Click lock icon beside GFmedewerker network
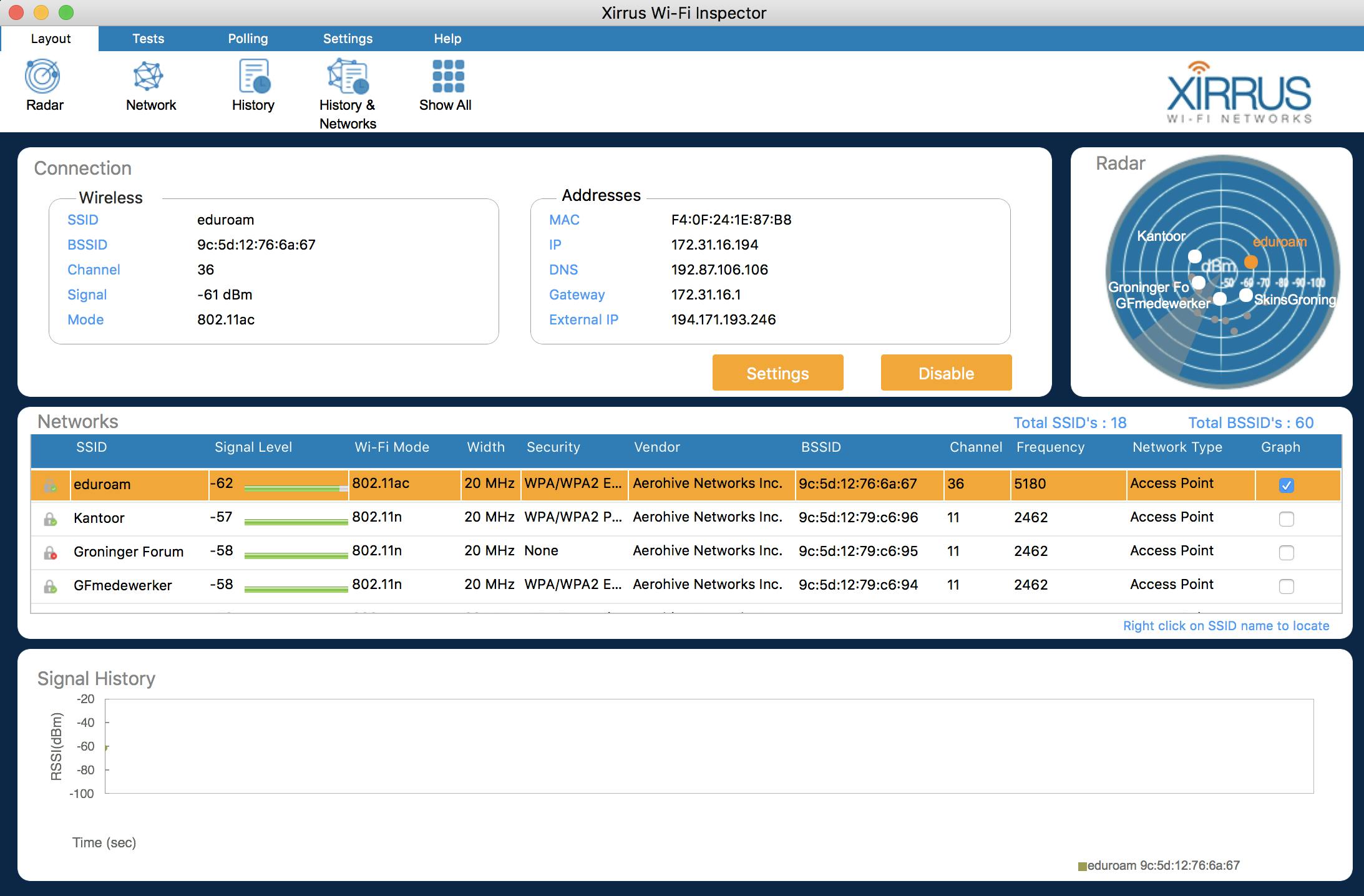The width and height of the screenshot is (1364, 896). click(51, 587)
